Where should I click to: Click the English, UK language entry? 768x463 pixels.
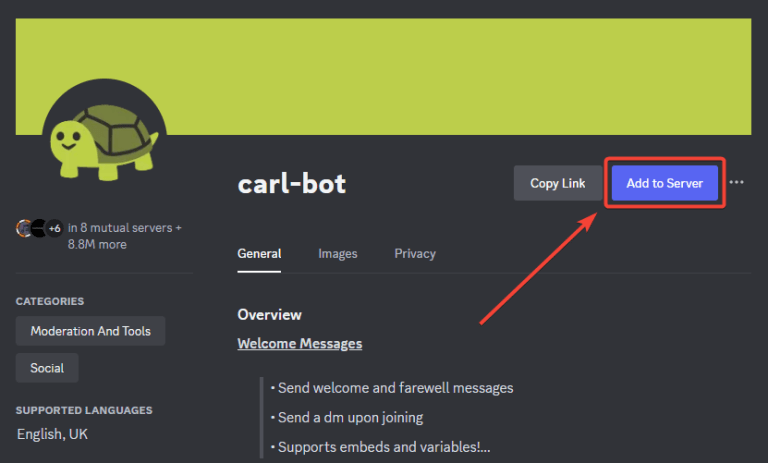click(52, 435)
